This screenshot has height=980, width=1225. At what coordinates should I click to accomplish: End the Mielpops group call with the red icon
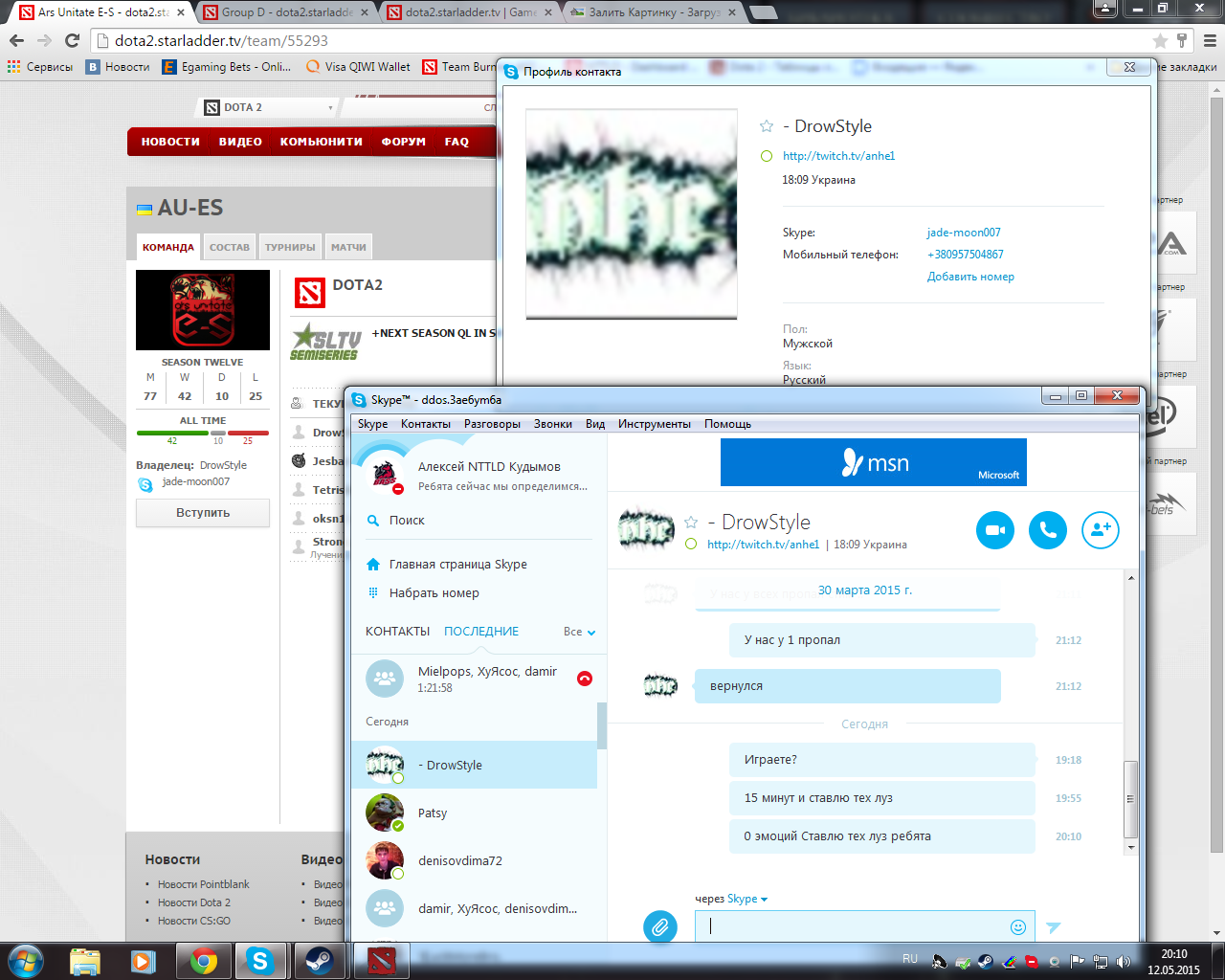pyautogui.click(x=585, y=679)
